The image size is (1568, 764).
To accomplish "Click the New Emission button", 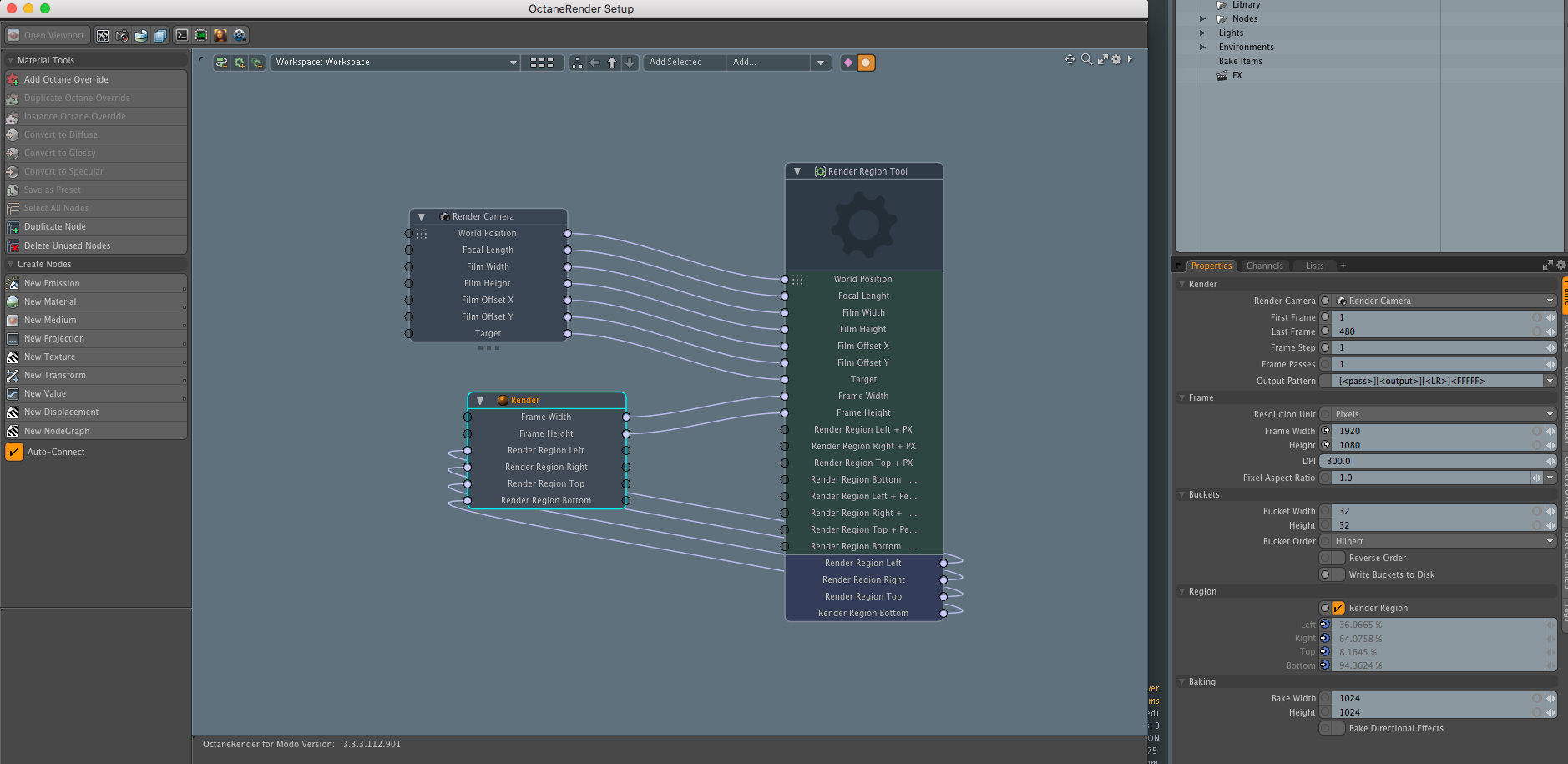I will (96, 283).
